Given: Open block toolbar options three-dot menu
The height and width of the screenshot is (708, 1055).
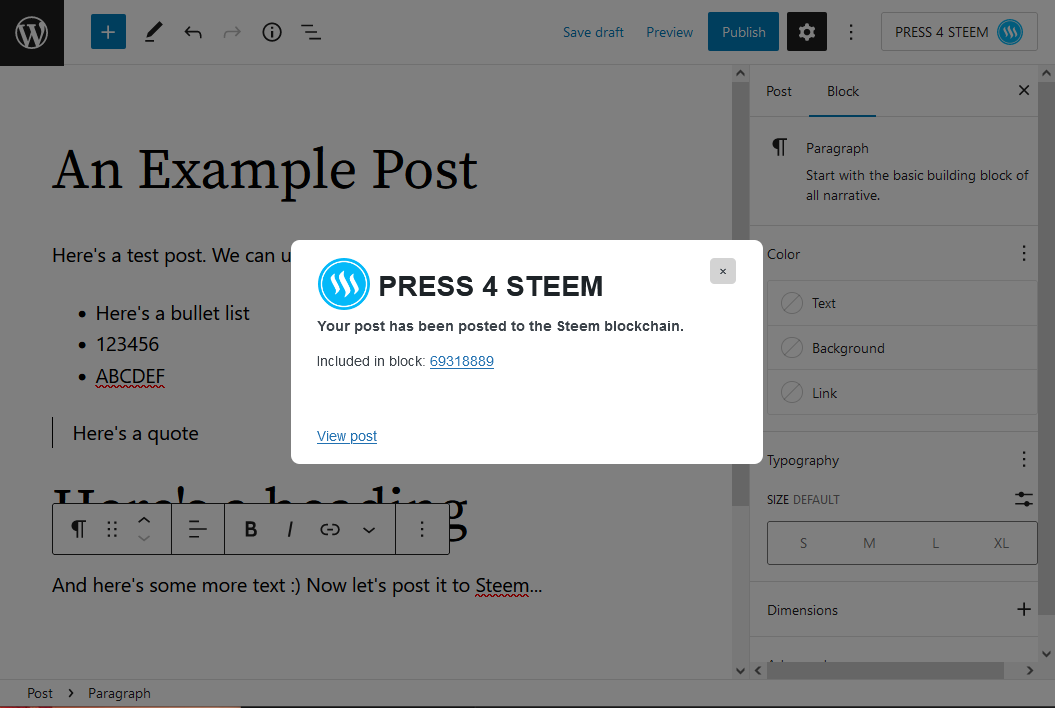Looking at the screenshot, I should [422, 530].
